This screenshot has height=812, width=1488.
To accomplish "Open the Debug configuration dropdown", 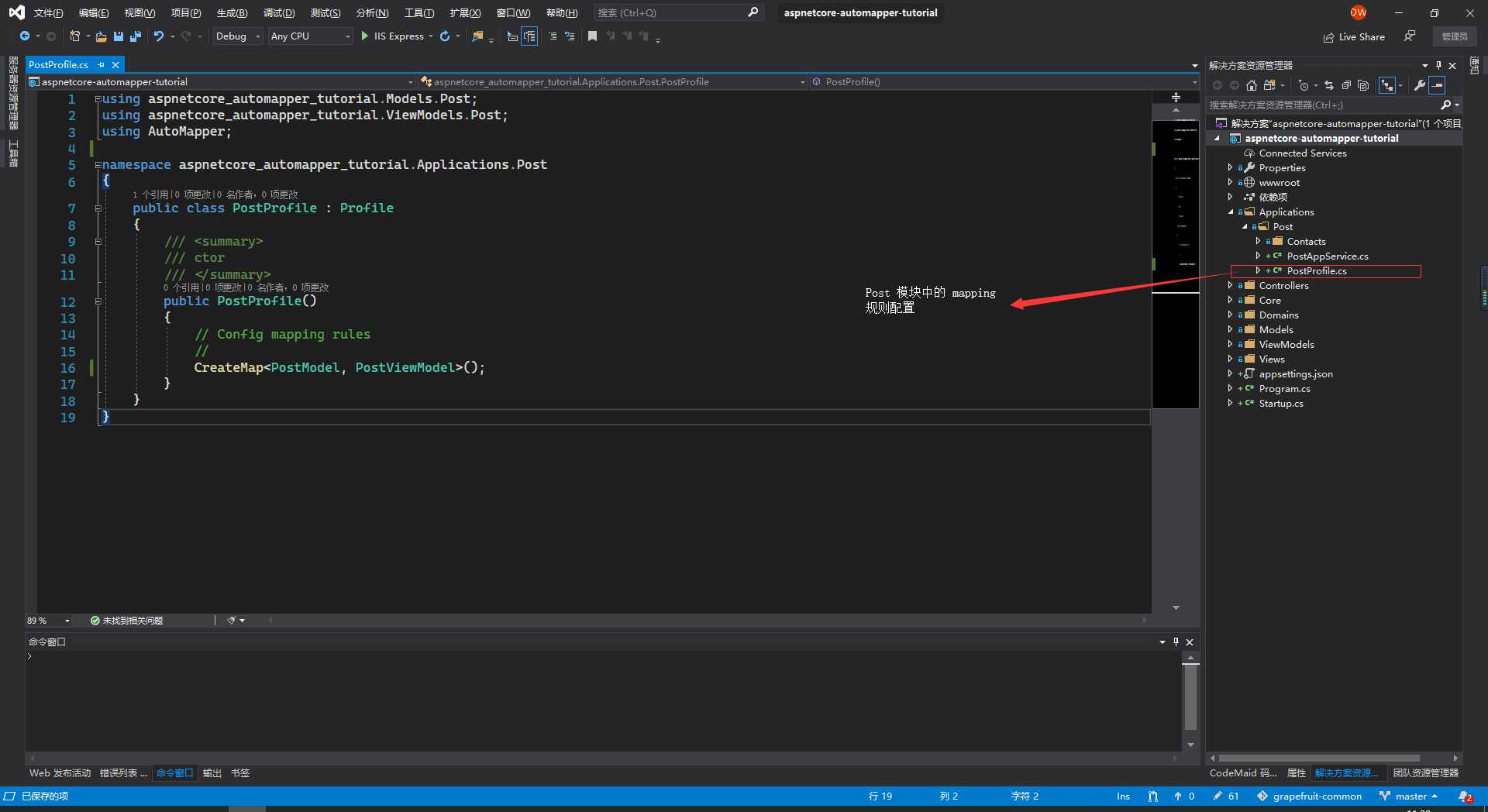I will [x=238, y=36].
